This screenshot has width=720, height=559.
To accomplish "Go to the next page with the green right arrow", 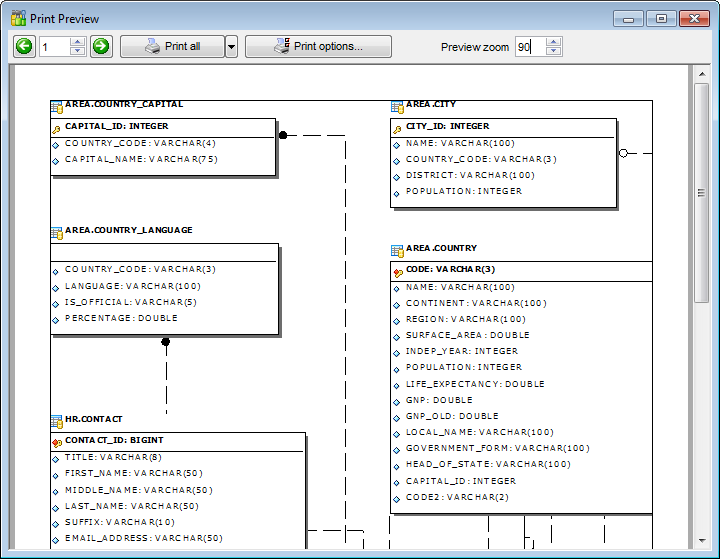I will 101,46.
